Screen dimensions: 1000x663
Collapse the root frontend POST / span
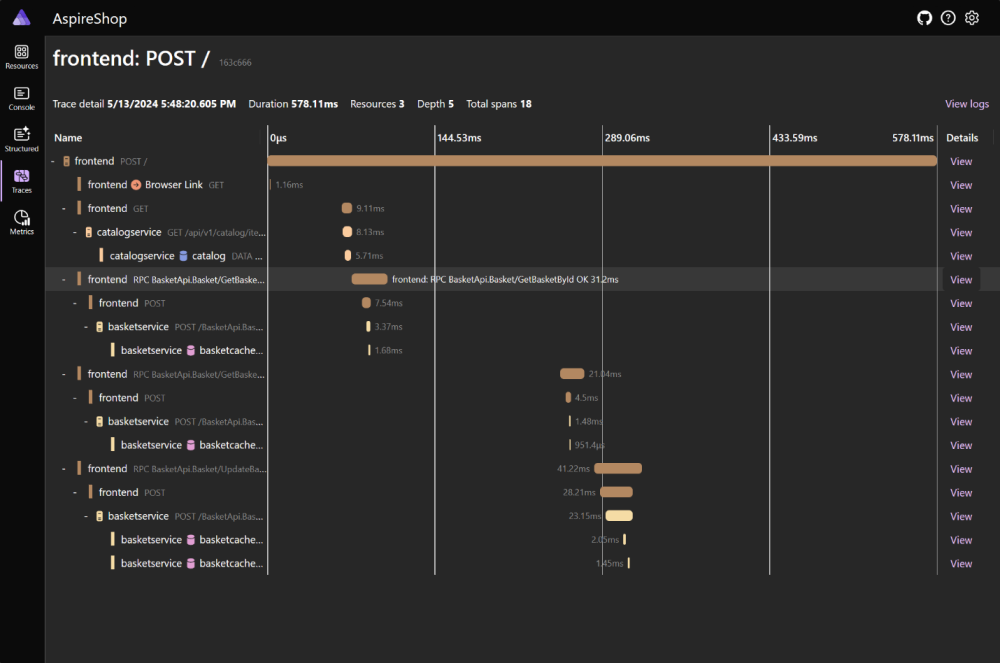point(53,161)
